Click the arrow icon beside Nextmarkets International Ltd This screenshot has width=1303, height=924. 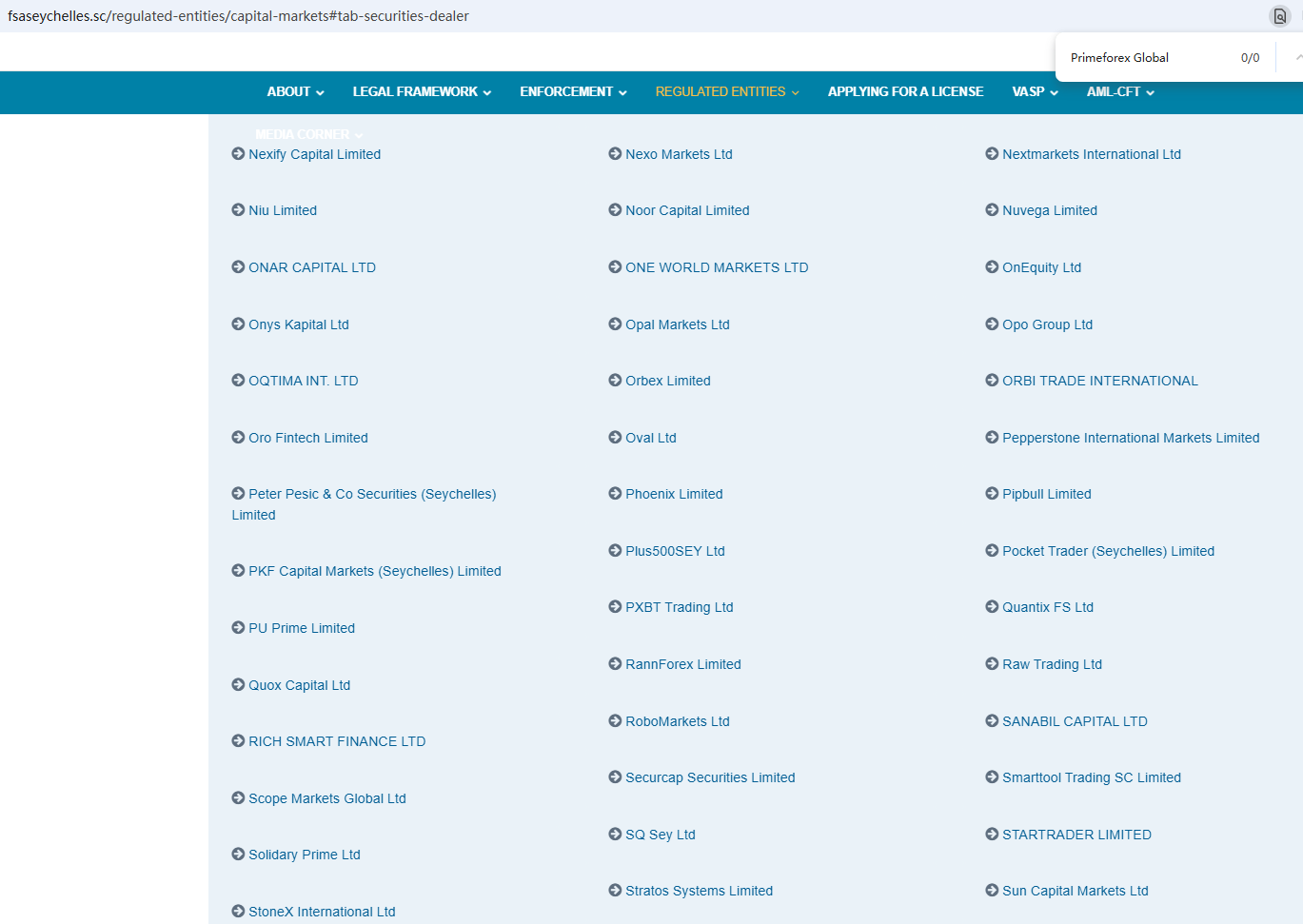[992, 153]
